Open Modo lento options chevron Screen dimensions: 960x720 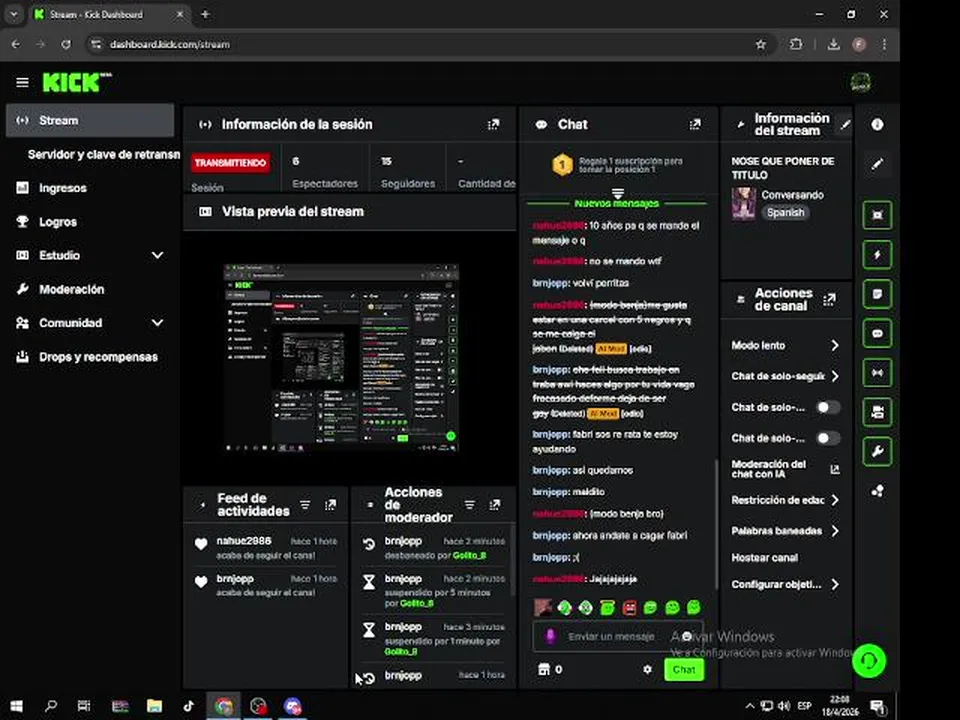tap(835, 345)
